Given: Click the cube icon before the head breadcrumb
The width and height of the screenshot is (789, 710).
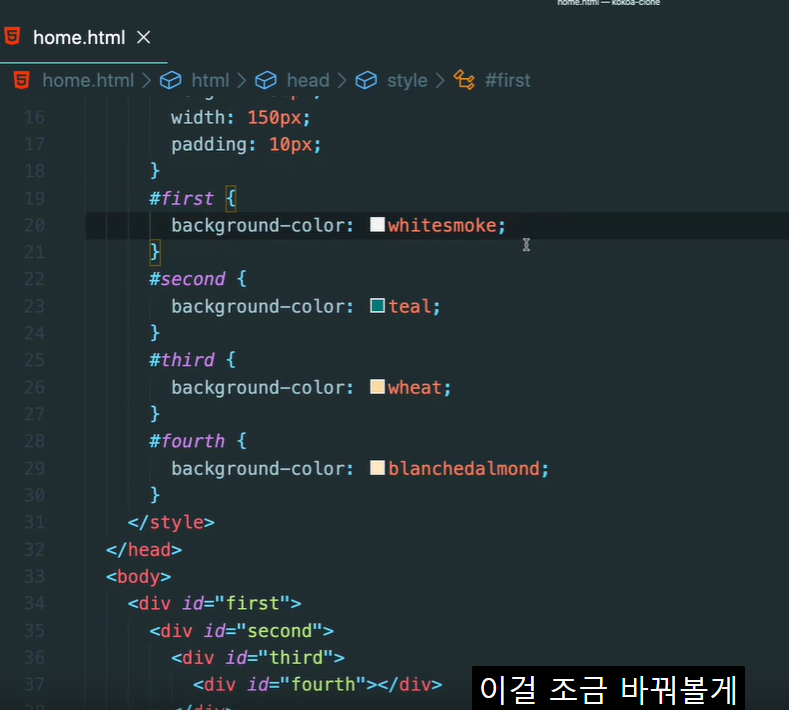Looking at the screenshot, I should [266, 81].
